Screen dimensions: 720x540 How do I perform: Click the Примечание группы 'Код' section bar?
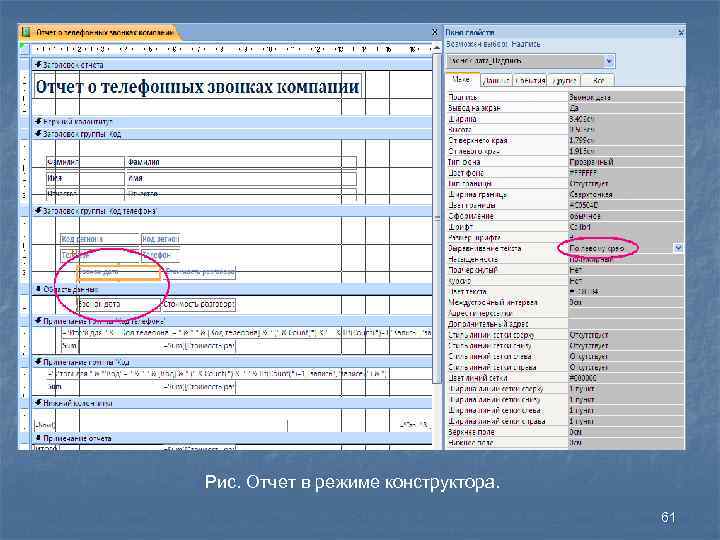pos(232,362)
